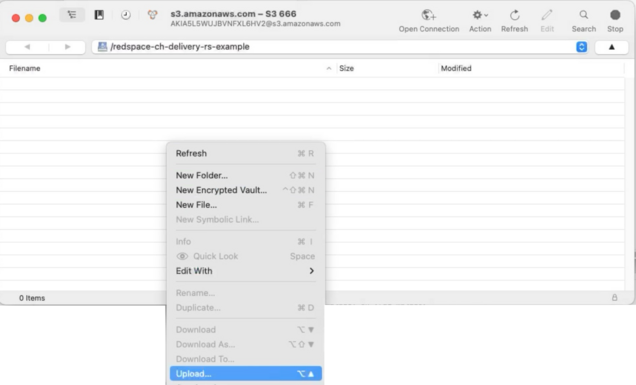
Task: Click Download in the context menu
Action: point(245,329)
